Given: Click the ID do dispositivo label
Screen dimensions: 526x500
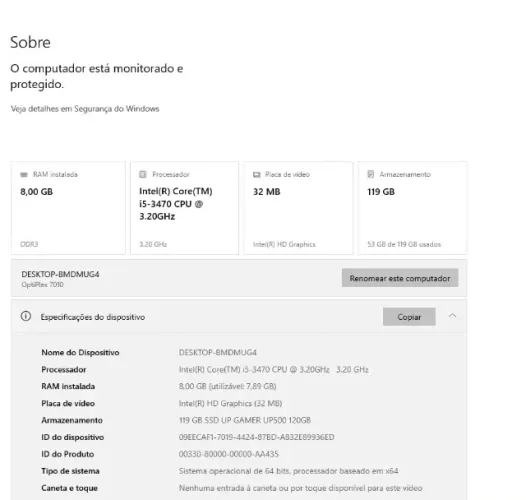Looking at the screenshot, I should pos(73,437).
